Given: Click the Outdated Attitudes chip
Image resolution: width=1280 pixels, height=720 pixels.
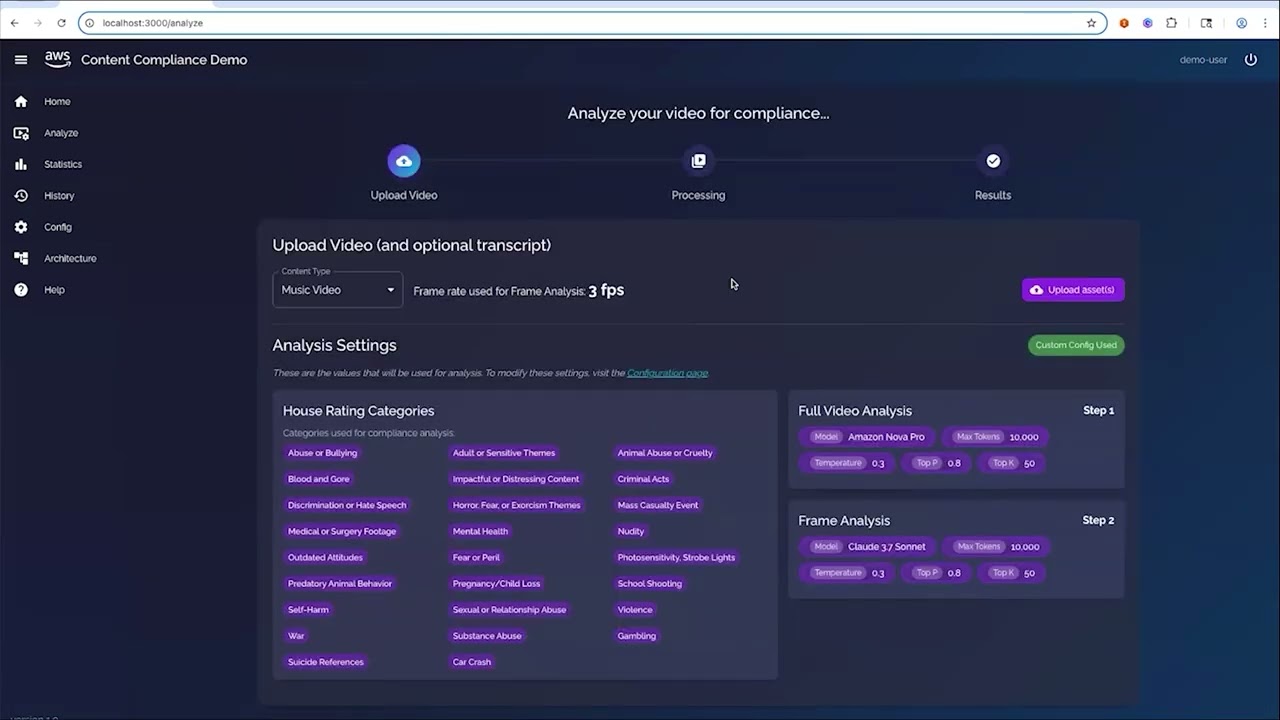Looking at the screenshot, I should [x=325, y=557].
